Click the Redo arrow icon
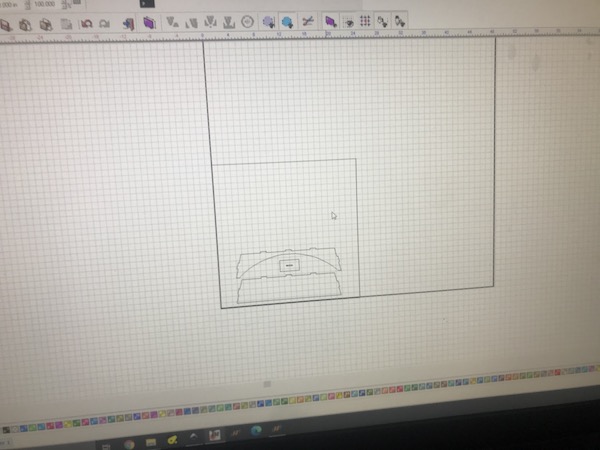The image size is (600, 450). tap(104, 24)
